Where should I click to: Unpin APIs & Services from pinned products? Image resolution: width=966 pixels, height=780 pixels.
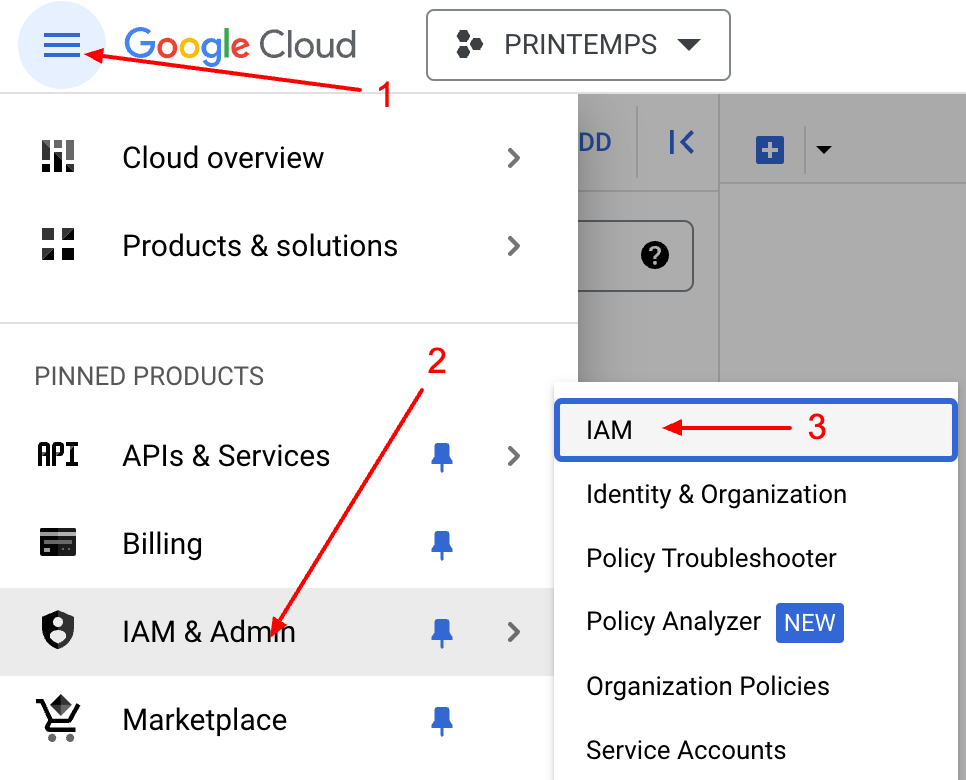[441, 457]
